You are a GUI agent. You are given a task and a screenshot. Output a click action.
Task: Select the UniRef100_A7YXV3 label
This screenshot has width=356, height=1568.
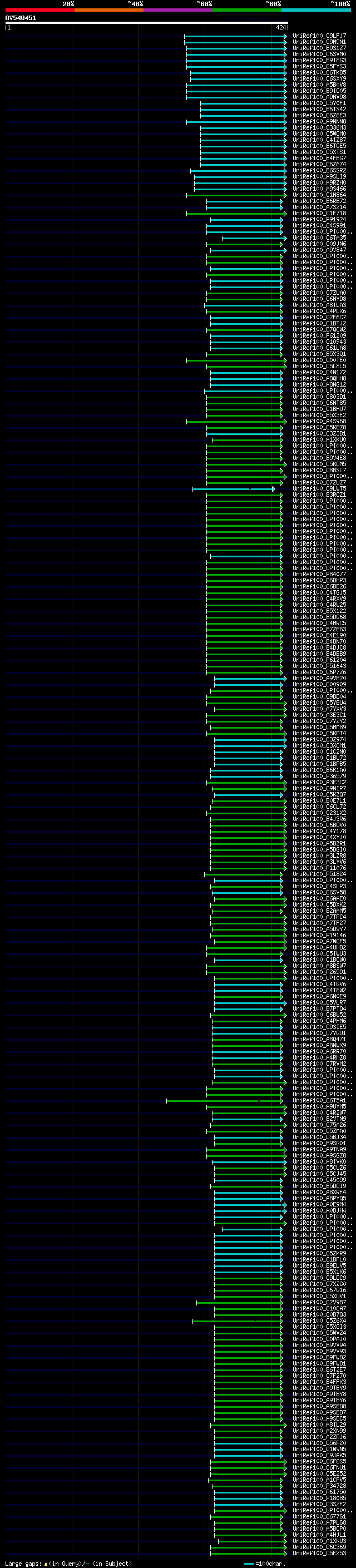tap(319, 709)
